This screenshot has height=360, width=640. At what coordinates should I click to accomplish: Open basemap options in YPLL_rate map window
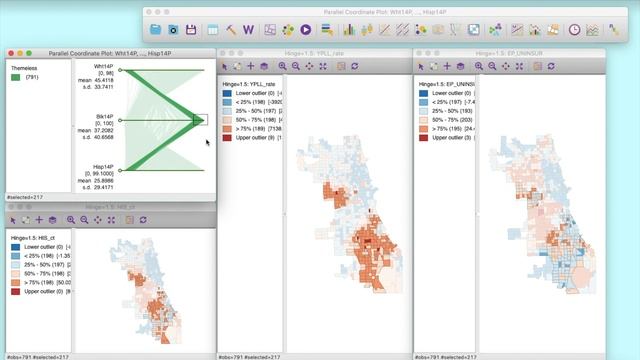point(341,66)
